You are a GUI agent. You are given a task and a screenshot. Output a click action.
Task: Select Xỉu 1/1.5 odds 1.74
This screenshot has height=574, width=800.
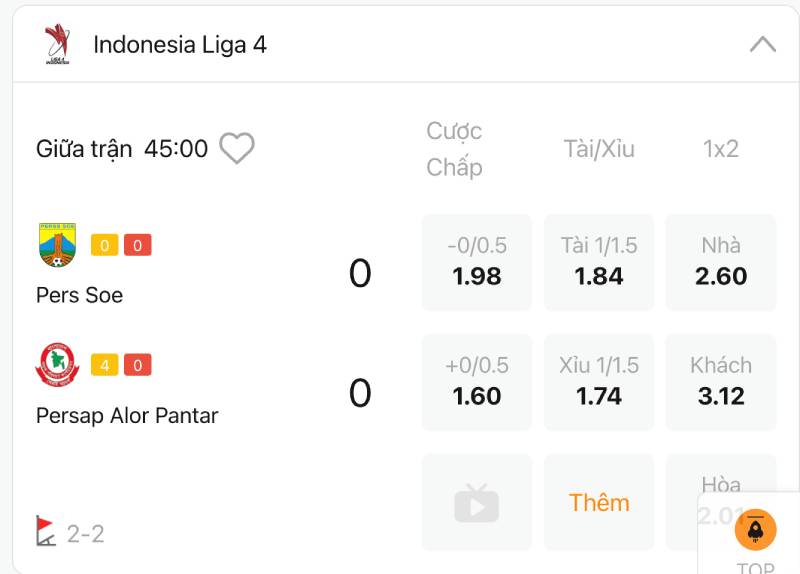[x=599, y=382]
